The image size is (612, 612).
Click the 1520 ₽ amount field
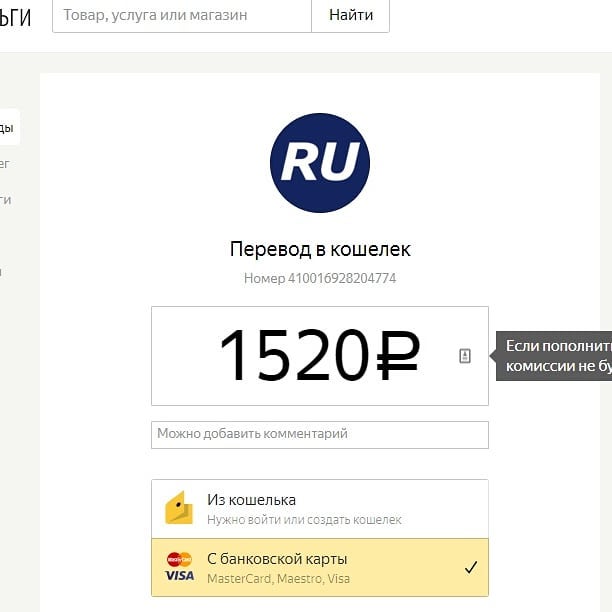(x=320, y=356)
